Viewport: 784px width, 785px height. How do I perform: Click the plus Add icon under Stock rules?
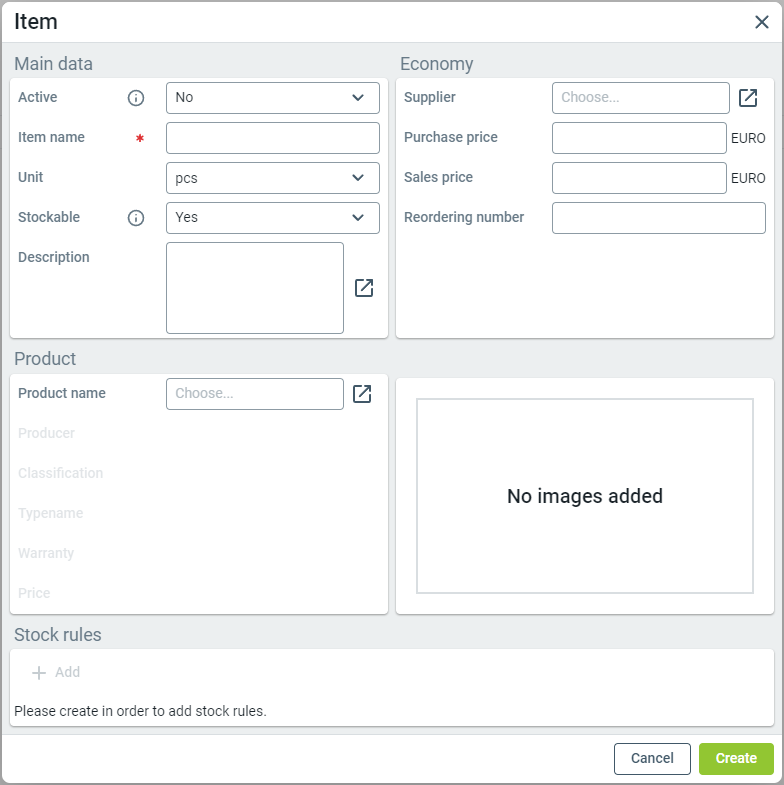tap(40, 673)
